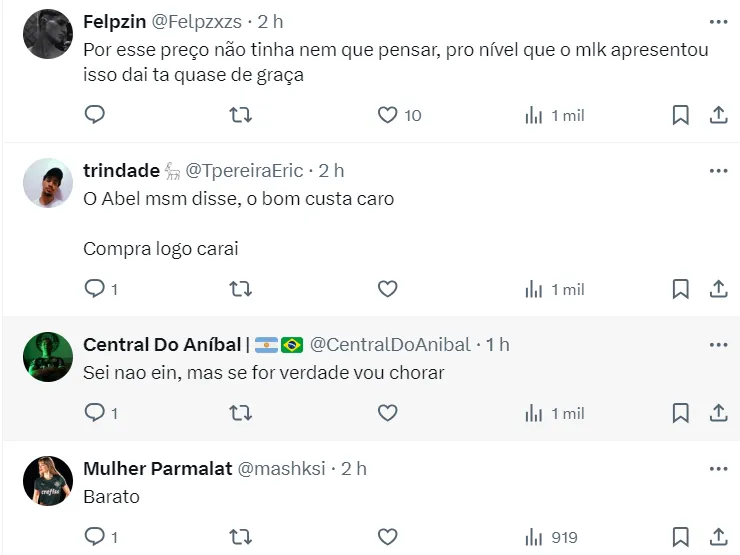View the 919 views on Mulher Parmalat's tweet
Image resolution: width=740 pixels, height=555 pixels.
click(552, 537)
